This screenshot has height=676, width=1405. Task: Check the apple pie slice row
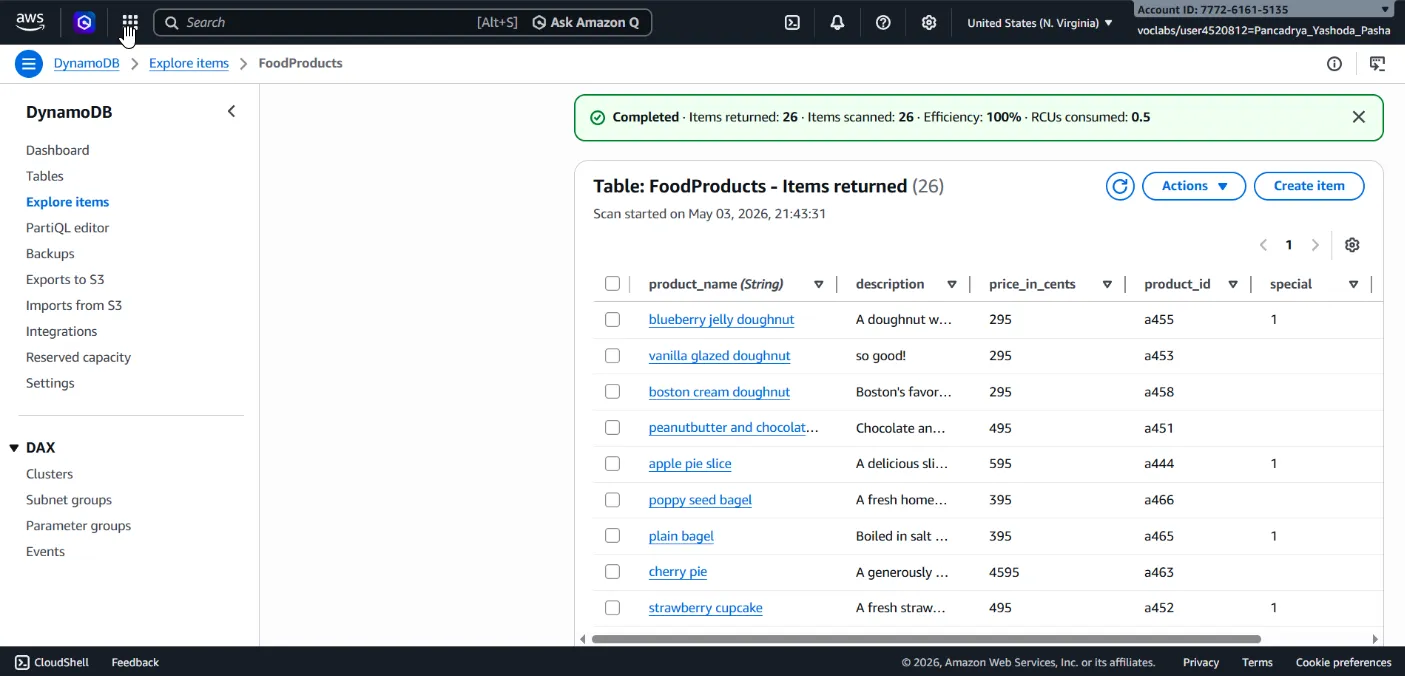coord(612,464)
